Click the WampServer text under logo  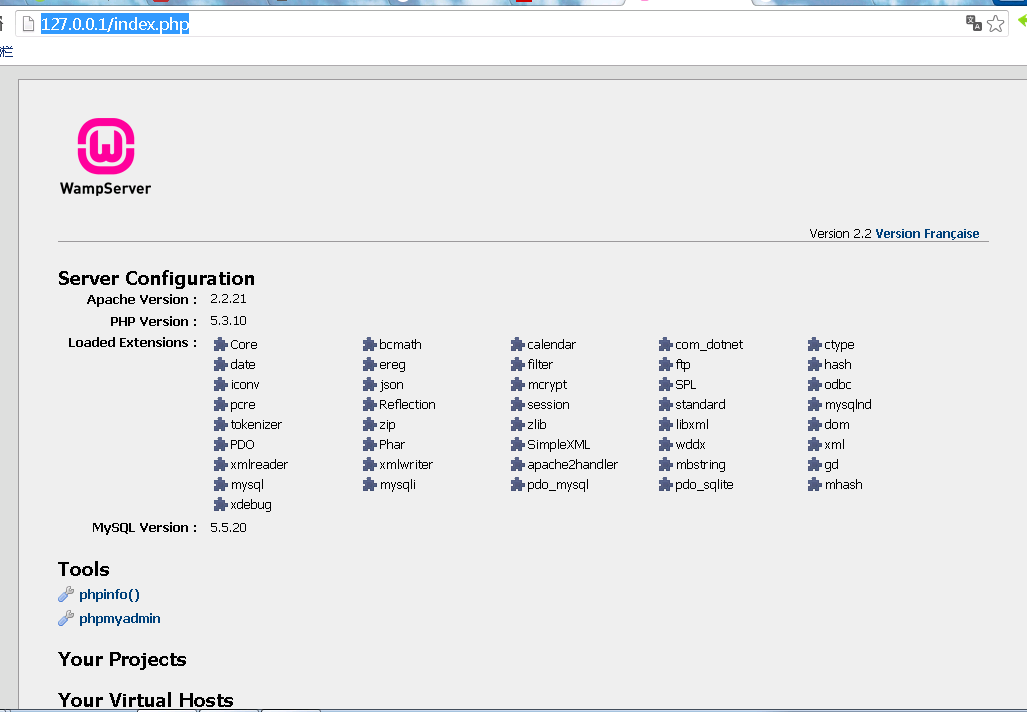click(x=105, y=189)
